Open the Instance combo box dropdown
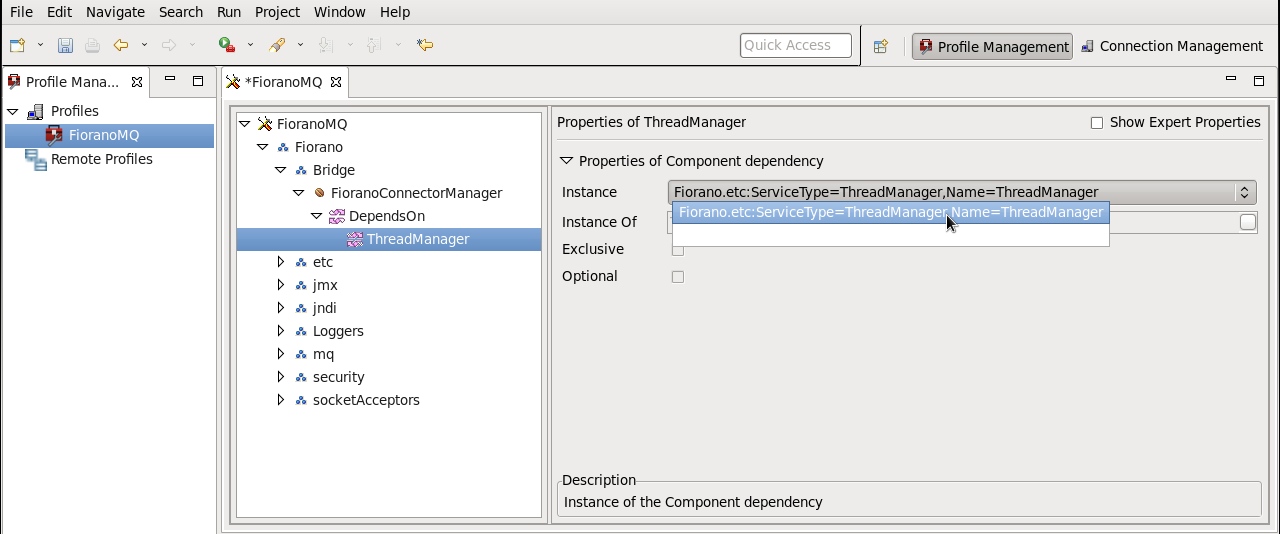The width and height of the screenshot is (1280, 534). pyautogui.click(x=1244, y=192)
